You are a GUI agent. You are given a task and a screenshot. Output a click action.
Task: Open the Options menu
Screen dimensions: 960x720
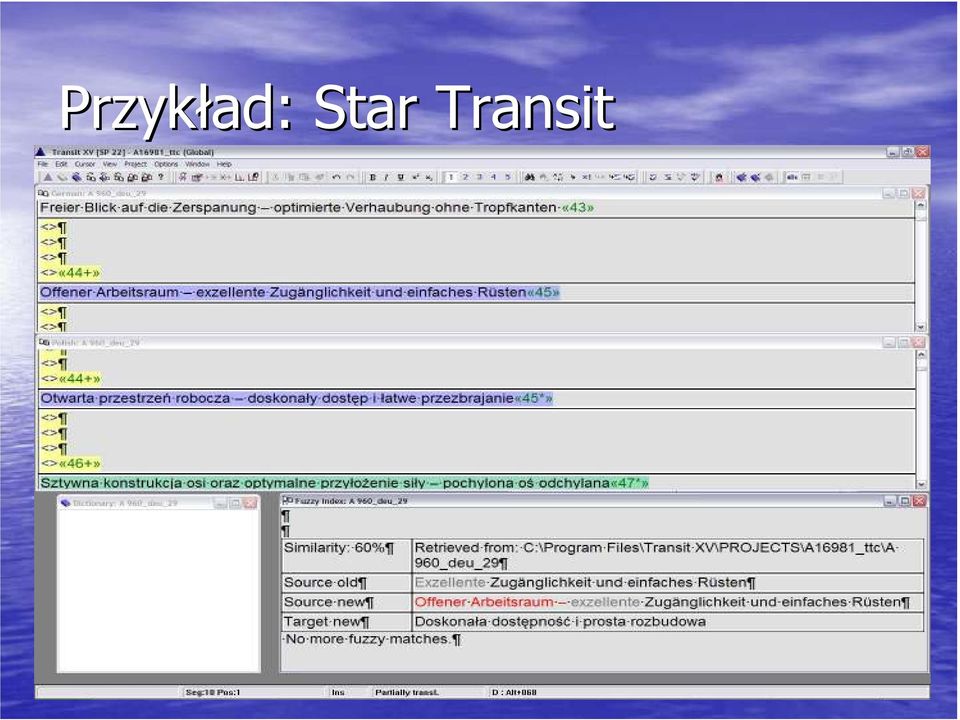(166, 164)
